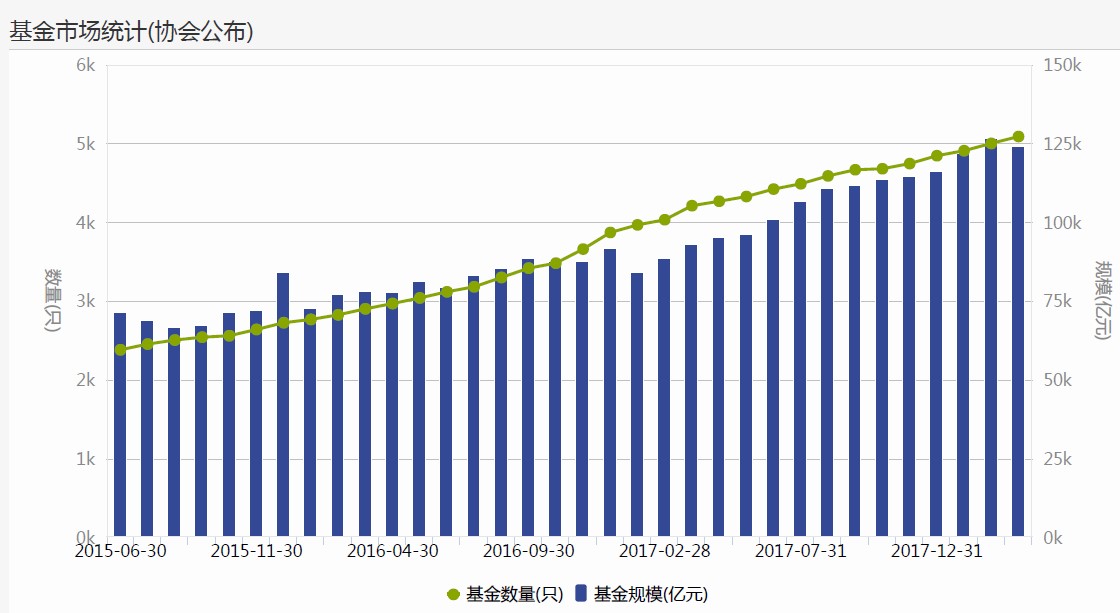1120x613 pixels.
Task: Click the 2015-06-30 x-axis date label
Action: pos(120,551)
